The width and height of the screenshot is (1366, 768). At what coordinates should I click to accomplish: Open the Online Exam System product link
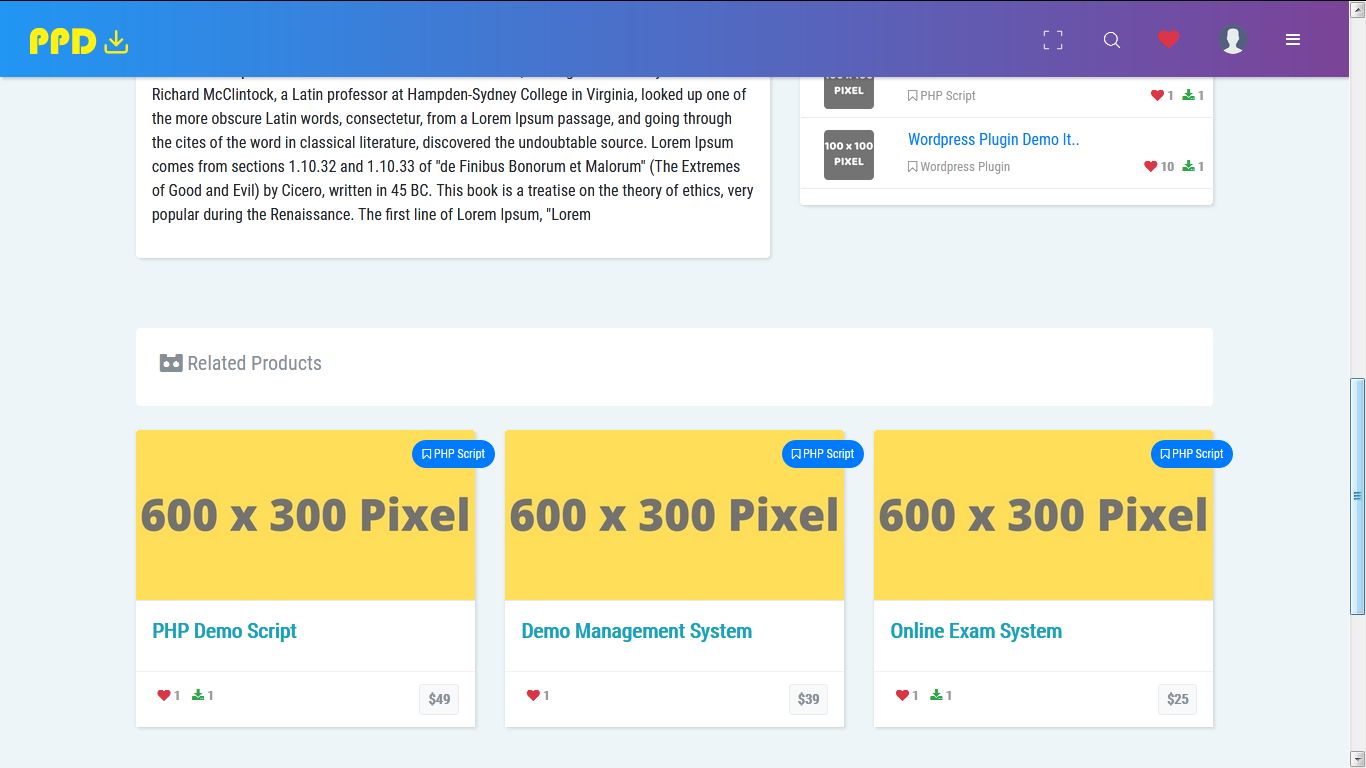coord(976,631)
